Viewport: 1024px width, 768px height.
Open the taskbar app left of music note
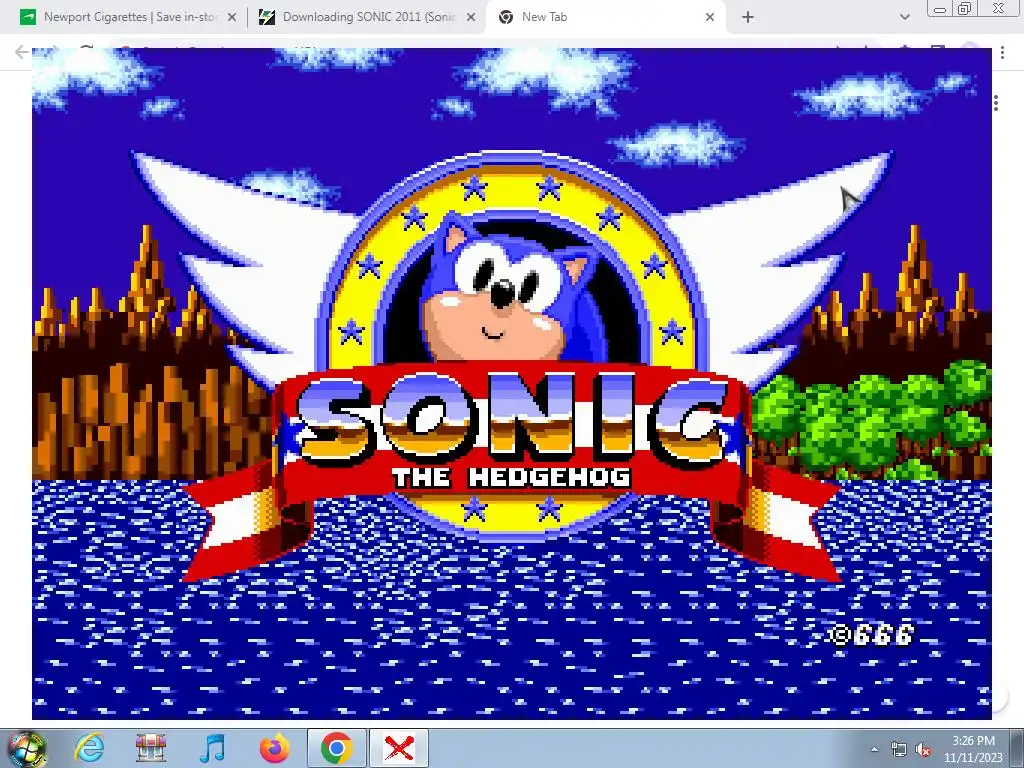coord(151,748)
